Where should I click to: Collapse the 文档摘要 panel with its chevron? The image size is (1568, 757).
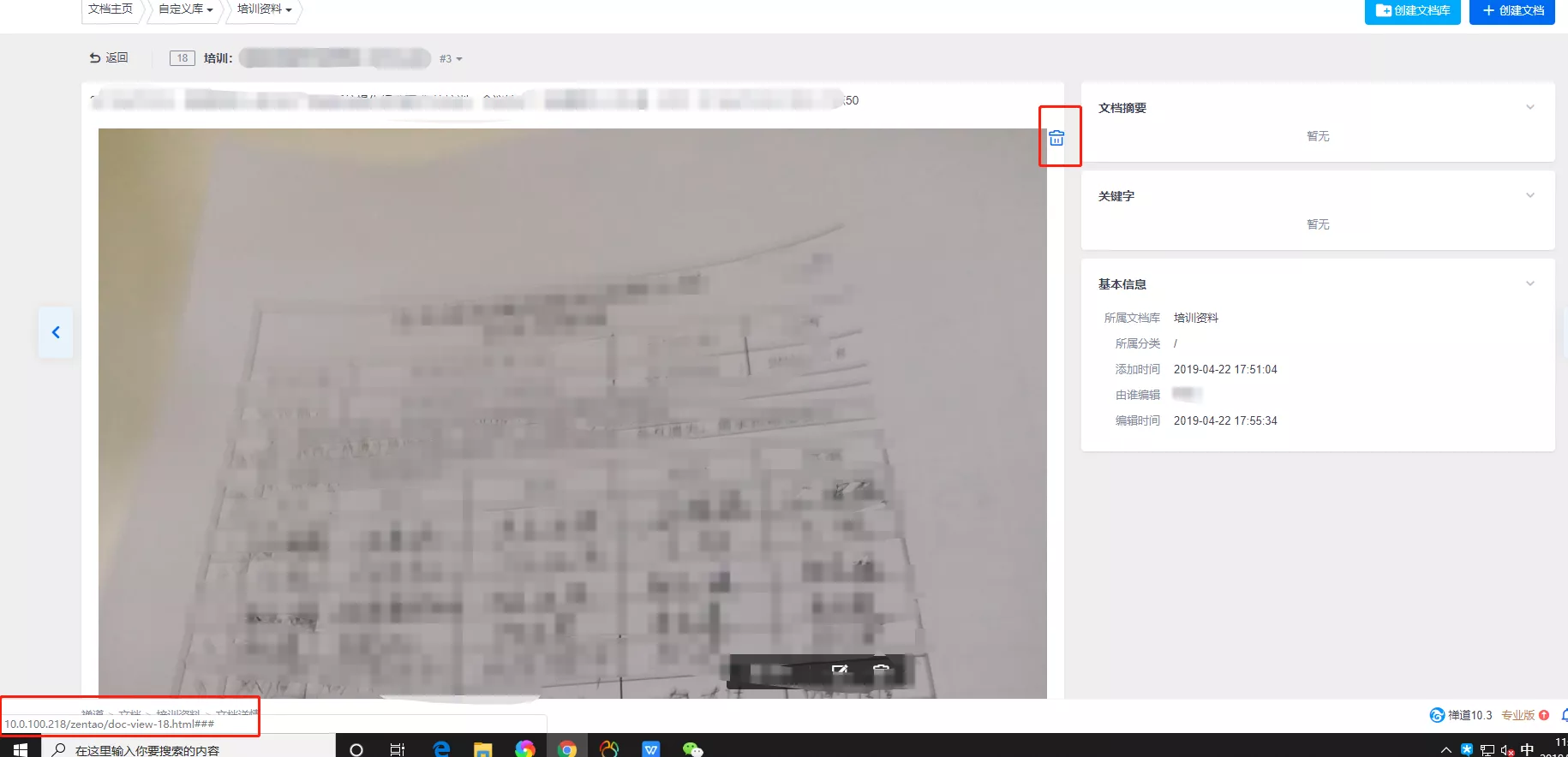point(1530,107)
